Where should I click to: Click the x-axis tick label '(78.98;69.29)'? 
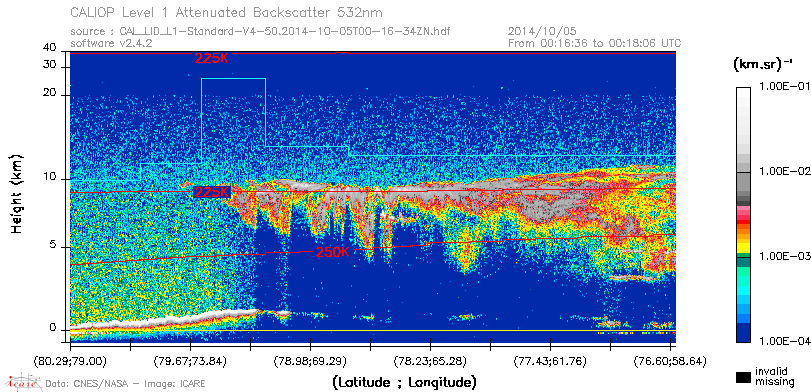tap(310, 361)
